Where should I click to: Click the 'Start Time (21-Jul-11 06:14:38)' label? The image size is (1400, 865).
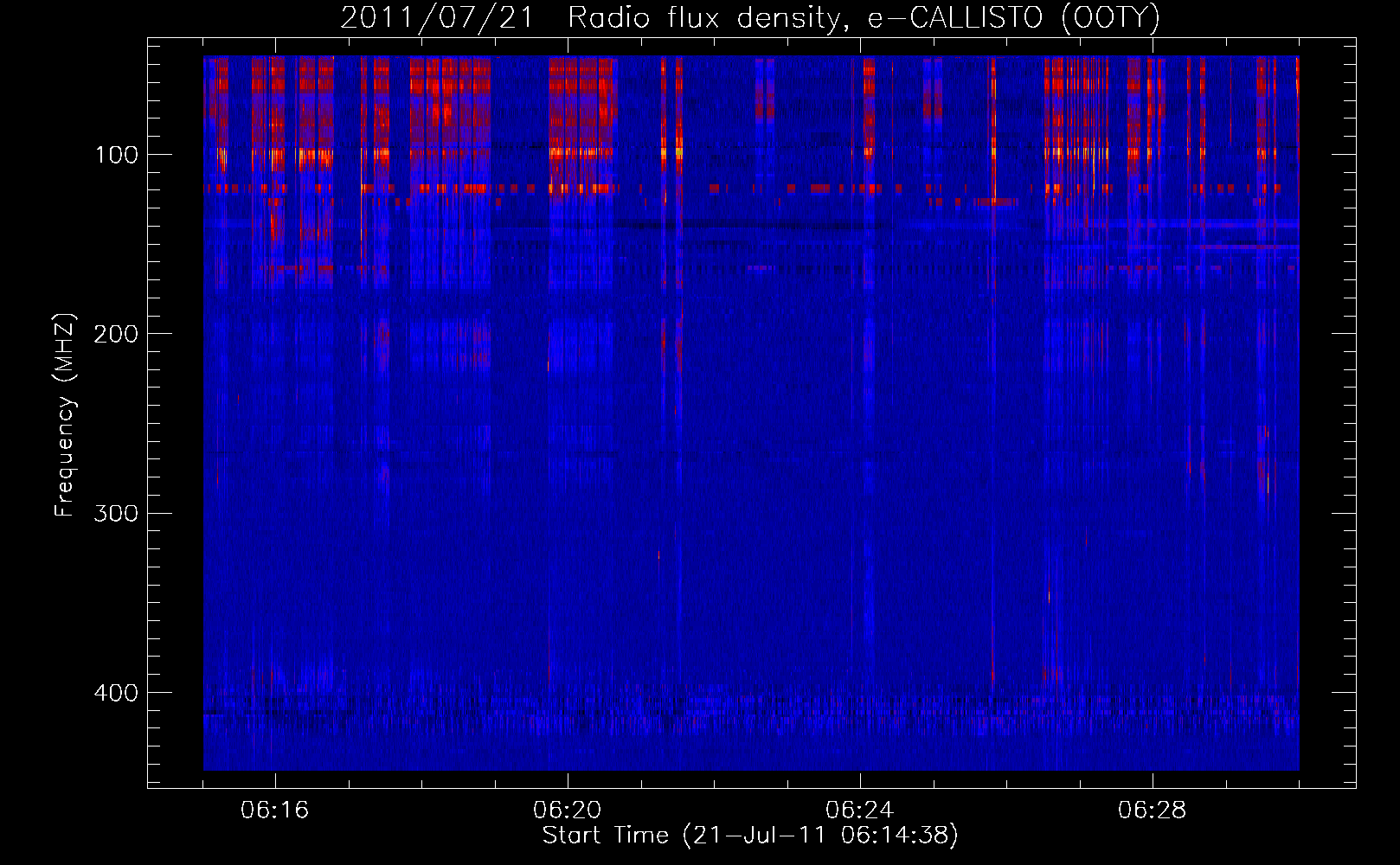coord(750,836)
